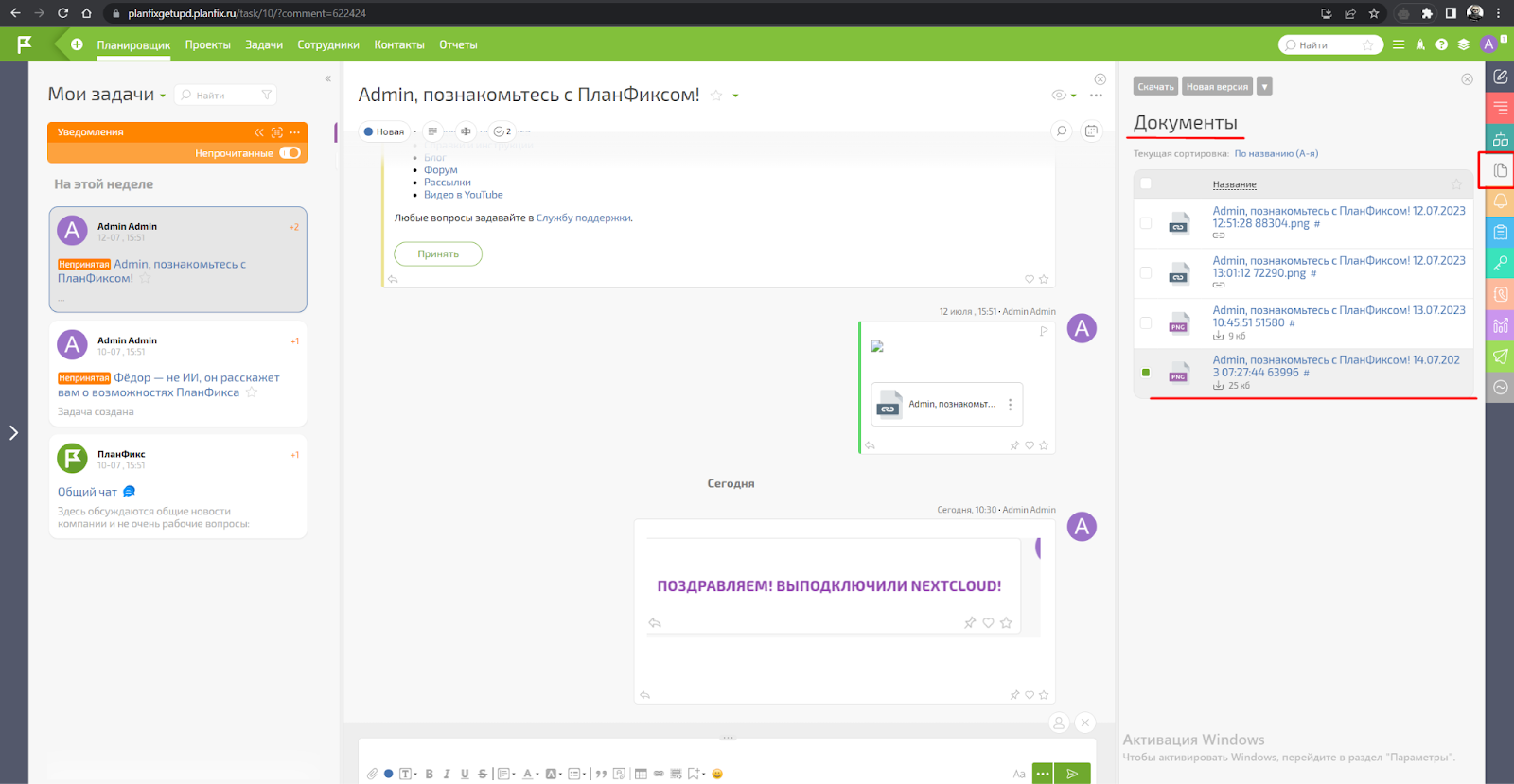Open the green key sidebar icon

[x=1500, y=263]
